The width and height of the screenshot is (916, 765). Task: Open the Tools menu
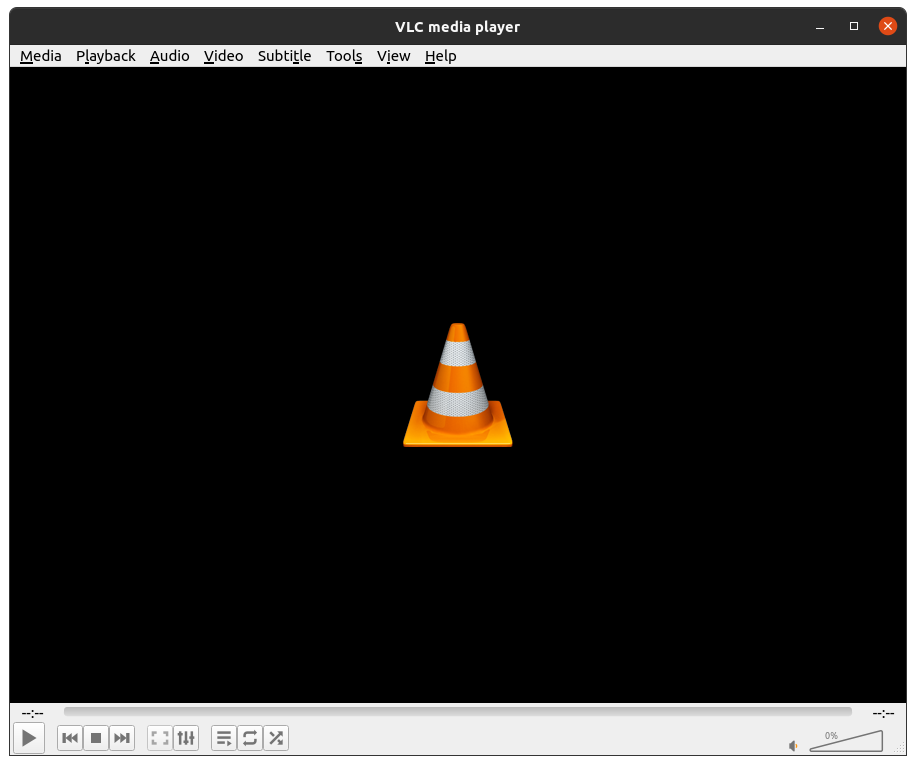[x=344, y=56]
